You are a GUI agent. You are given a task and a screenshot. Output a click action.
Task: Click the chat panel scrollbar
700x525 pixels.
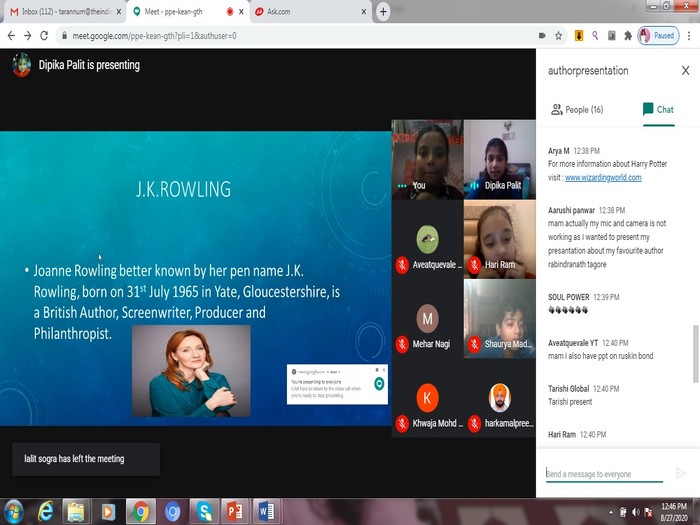click(695, 354)
